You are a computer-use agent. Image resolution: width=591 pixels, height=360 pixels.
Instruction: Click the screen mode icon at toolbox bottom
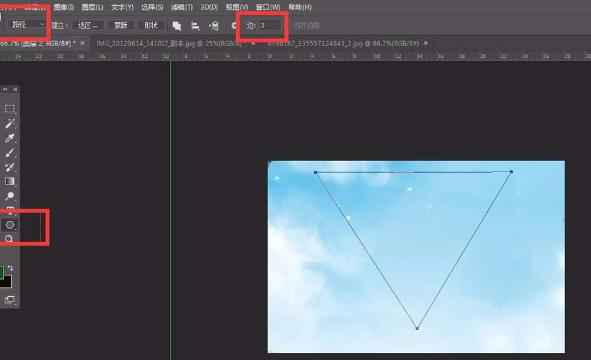coord(10,300)
